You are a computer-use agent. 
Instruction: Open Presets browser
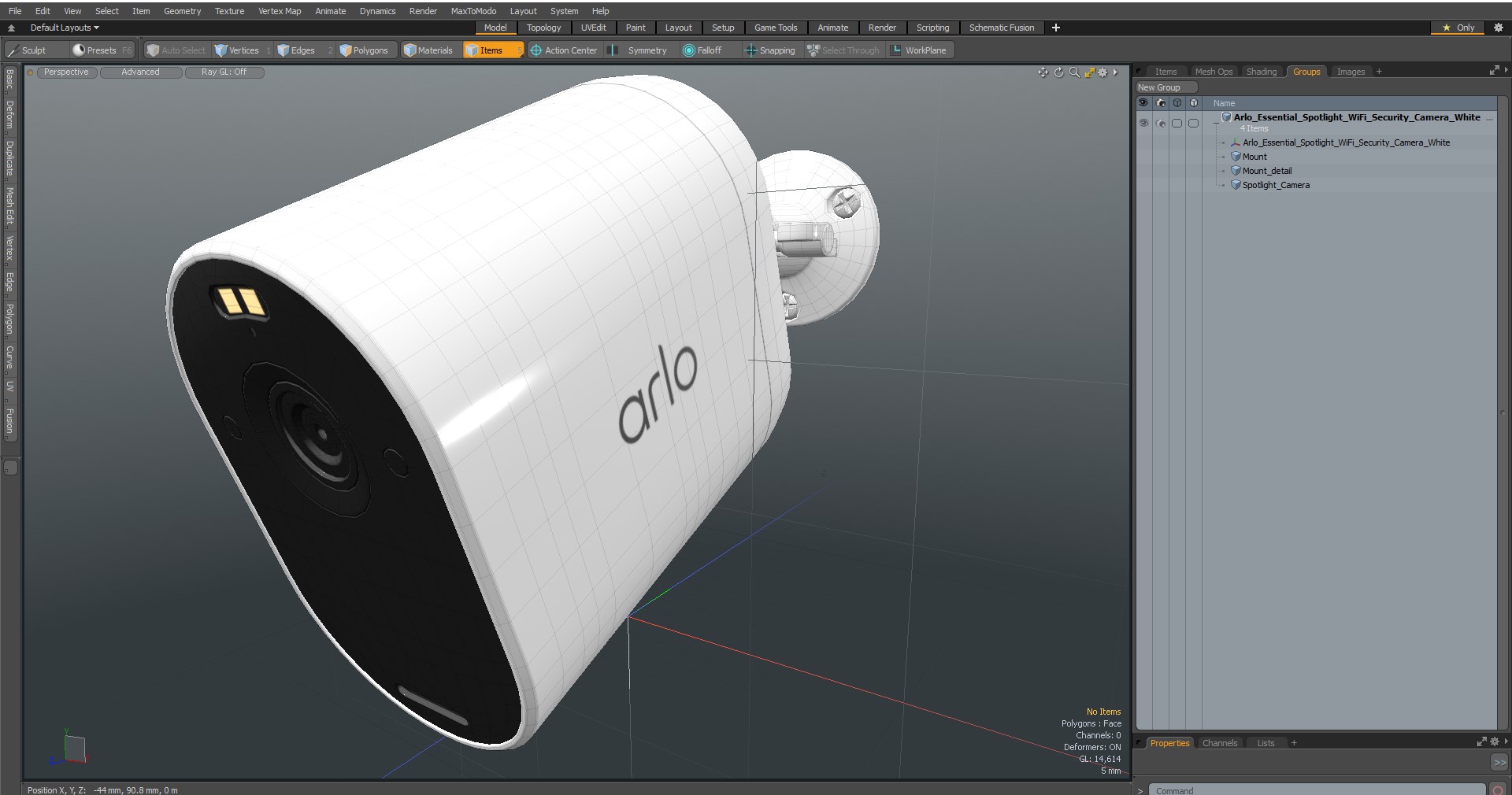pos(102,50)
